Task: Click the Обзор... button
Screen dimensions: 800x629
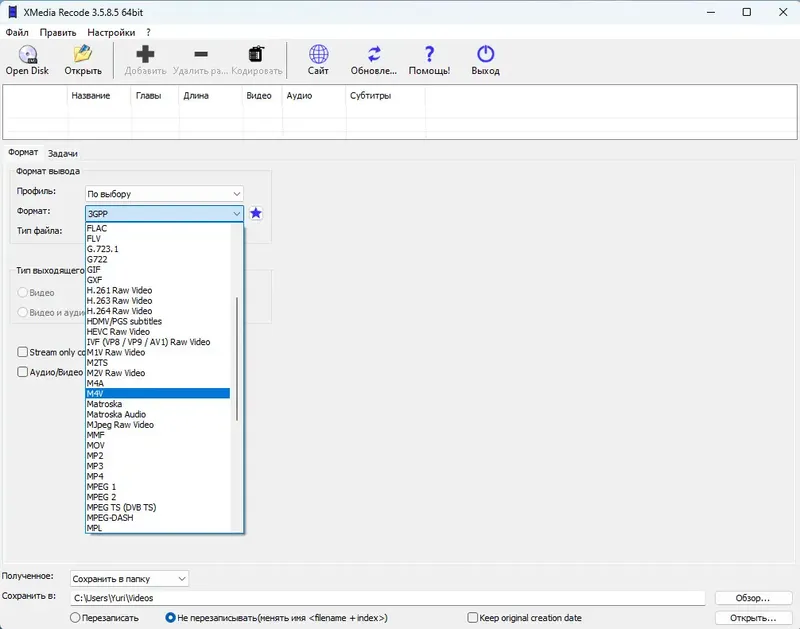Action: 753,598
